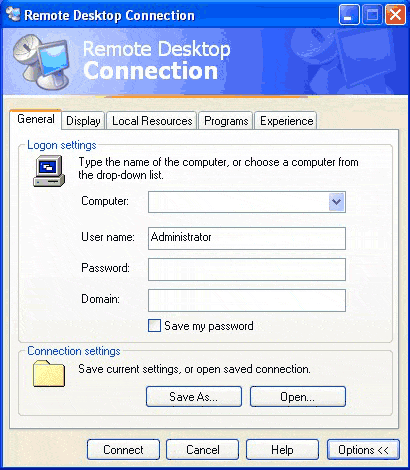Click into the Domain field

click(x=247, y=300)
